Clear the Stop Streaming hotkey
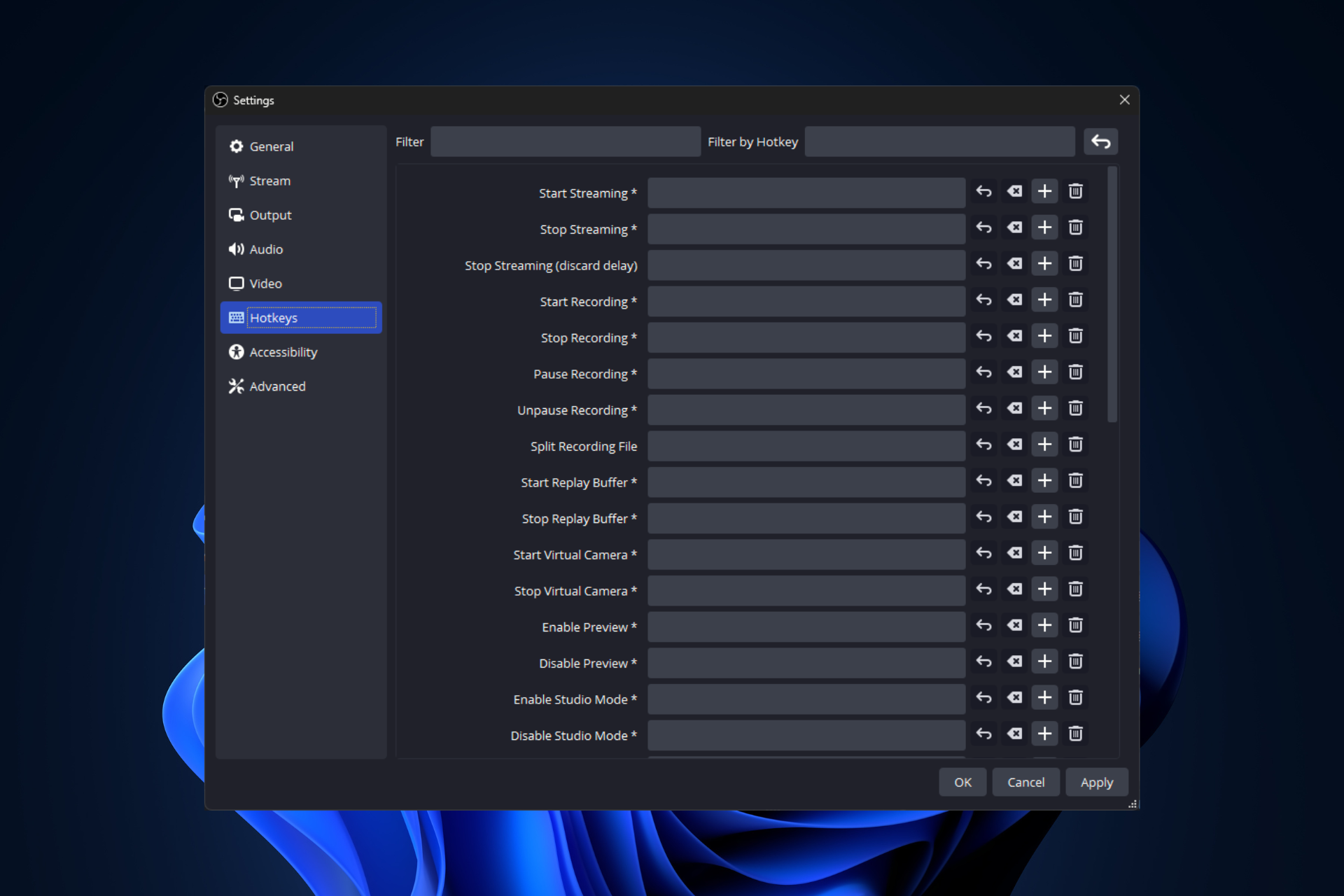 [x=1014, y=227]
